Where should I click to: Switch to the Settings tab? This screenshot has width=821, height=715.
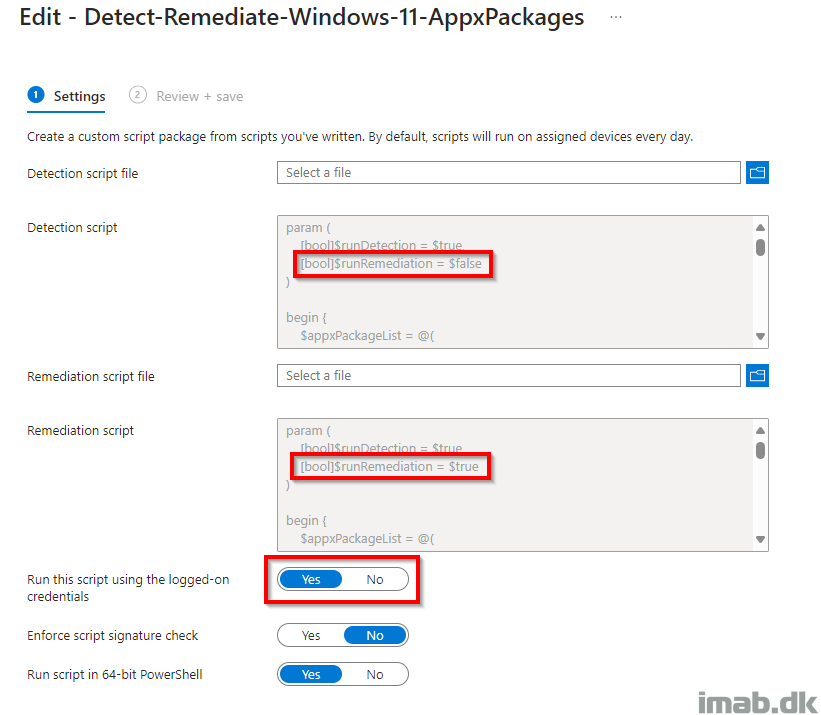pyautogui.click(x=66, y=96)
